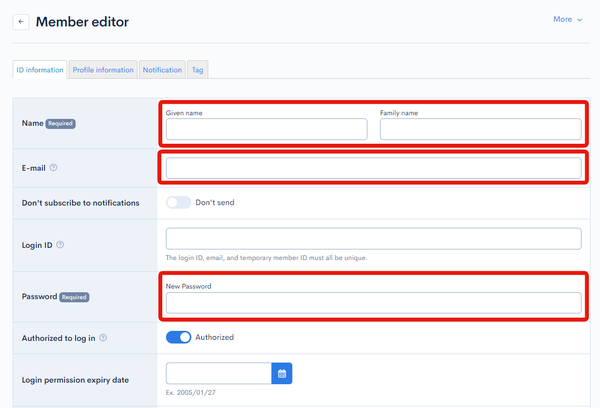
Task: Go back using the arrow button
Action: point(21,22)
